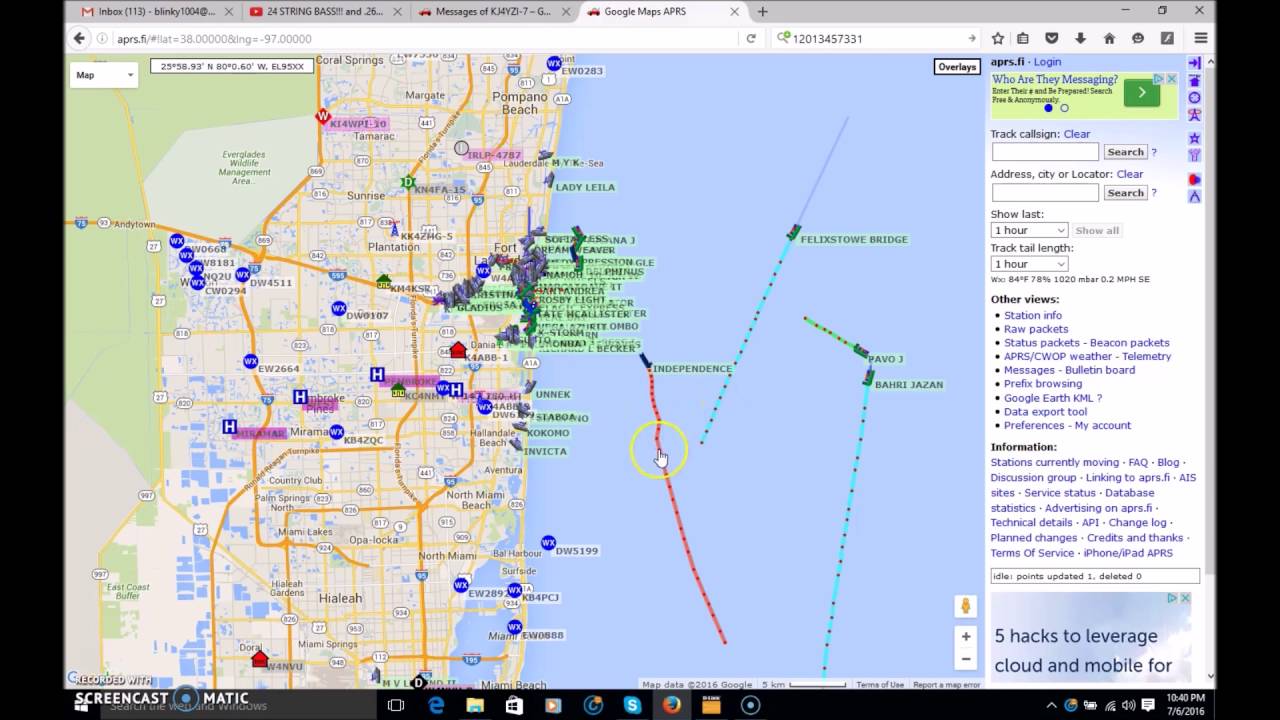
Task: Click the red W icon at KI4WPI-10
Action: pyautogui.click(x=323, y=117)
